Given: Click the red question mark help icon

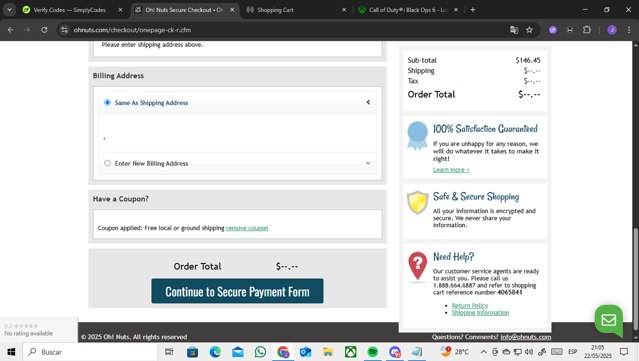Looking at the screenshot, I should click(417, 266).
